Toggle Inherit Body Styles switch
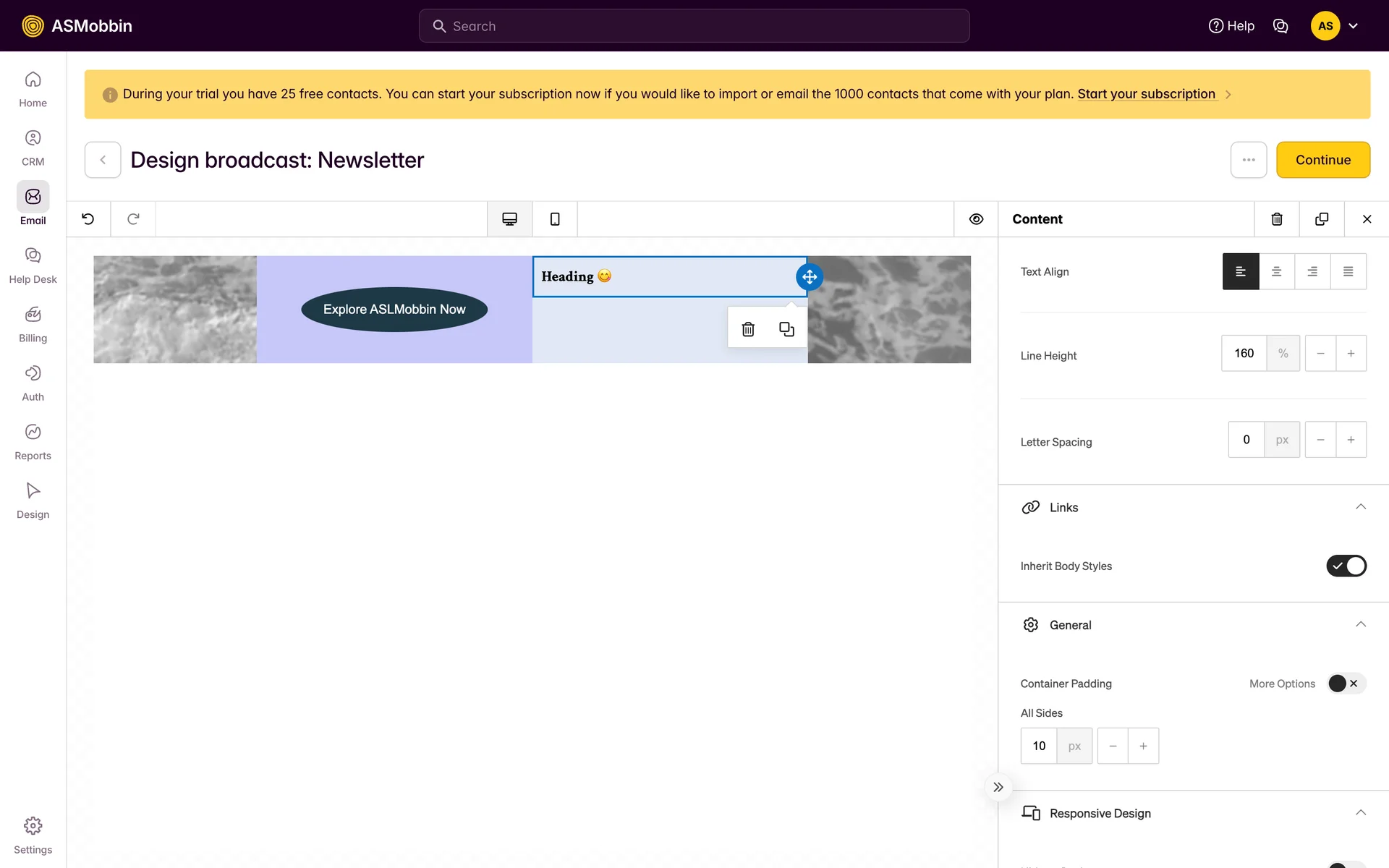Viewport: 1389px width, 868px height. pyautogui.click(x=1346, y=566)
